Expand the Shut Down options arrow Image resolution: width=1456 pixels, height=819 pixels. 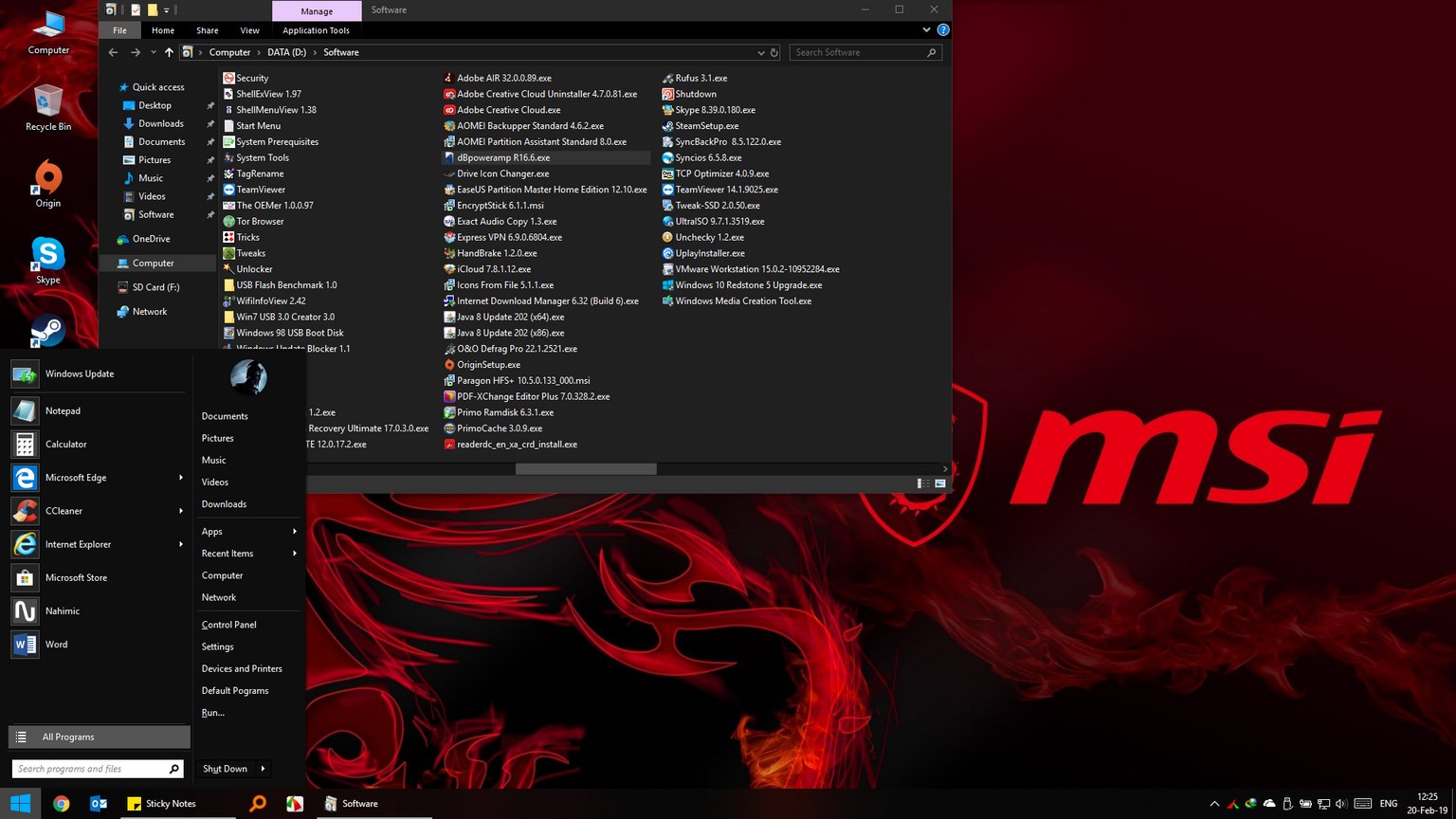pos(263,769)
